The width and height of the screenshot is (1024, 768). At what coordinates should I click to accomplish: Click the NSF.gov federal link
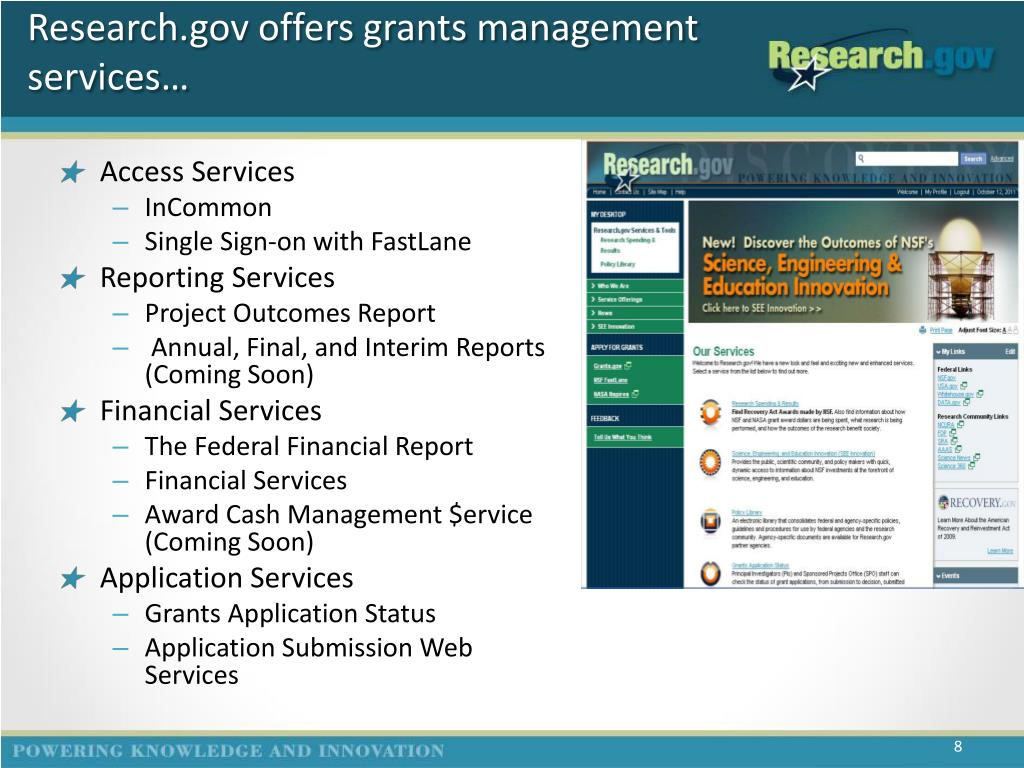tap(946, 377)
